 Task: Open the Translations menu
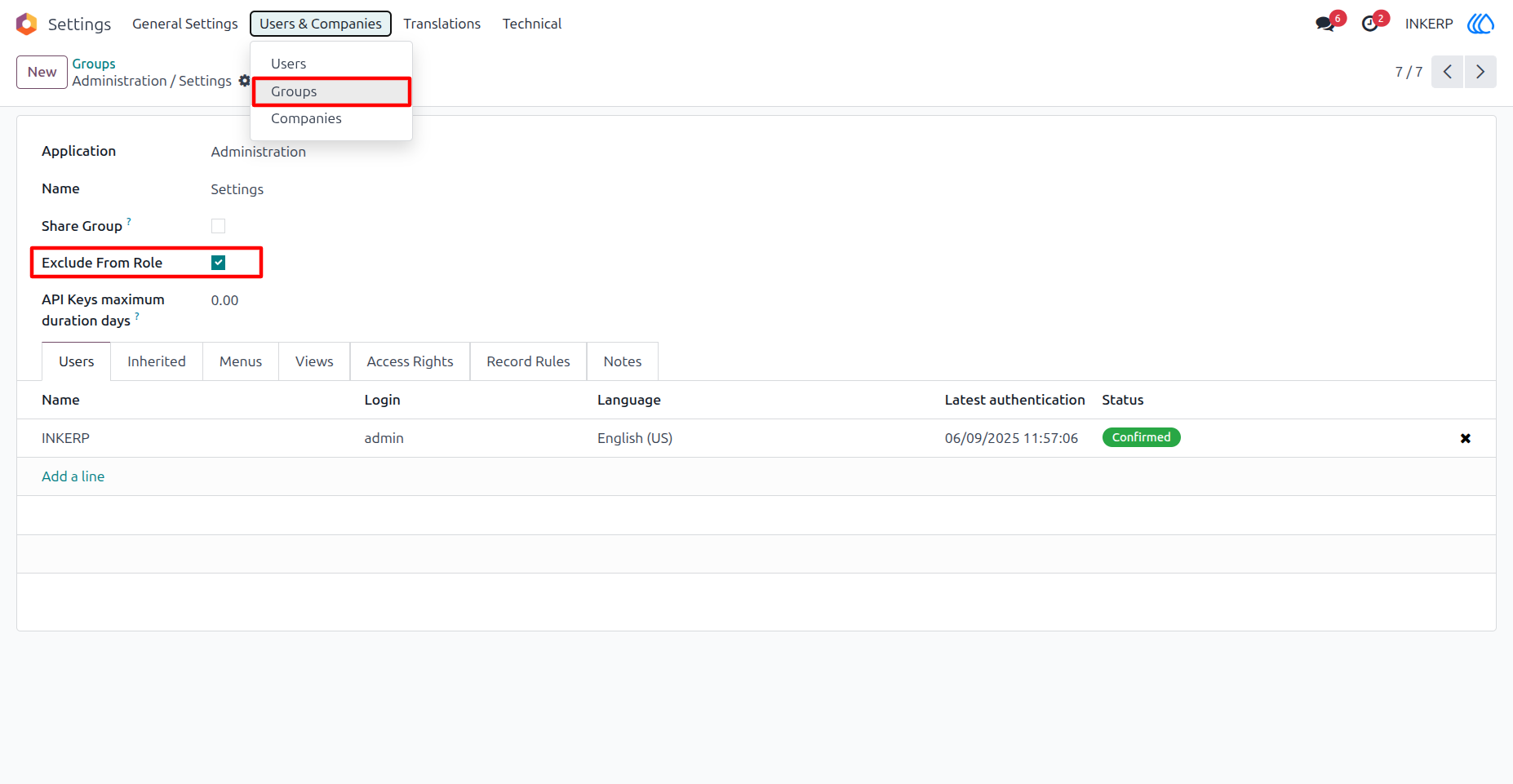(441, 24)
